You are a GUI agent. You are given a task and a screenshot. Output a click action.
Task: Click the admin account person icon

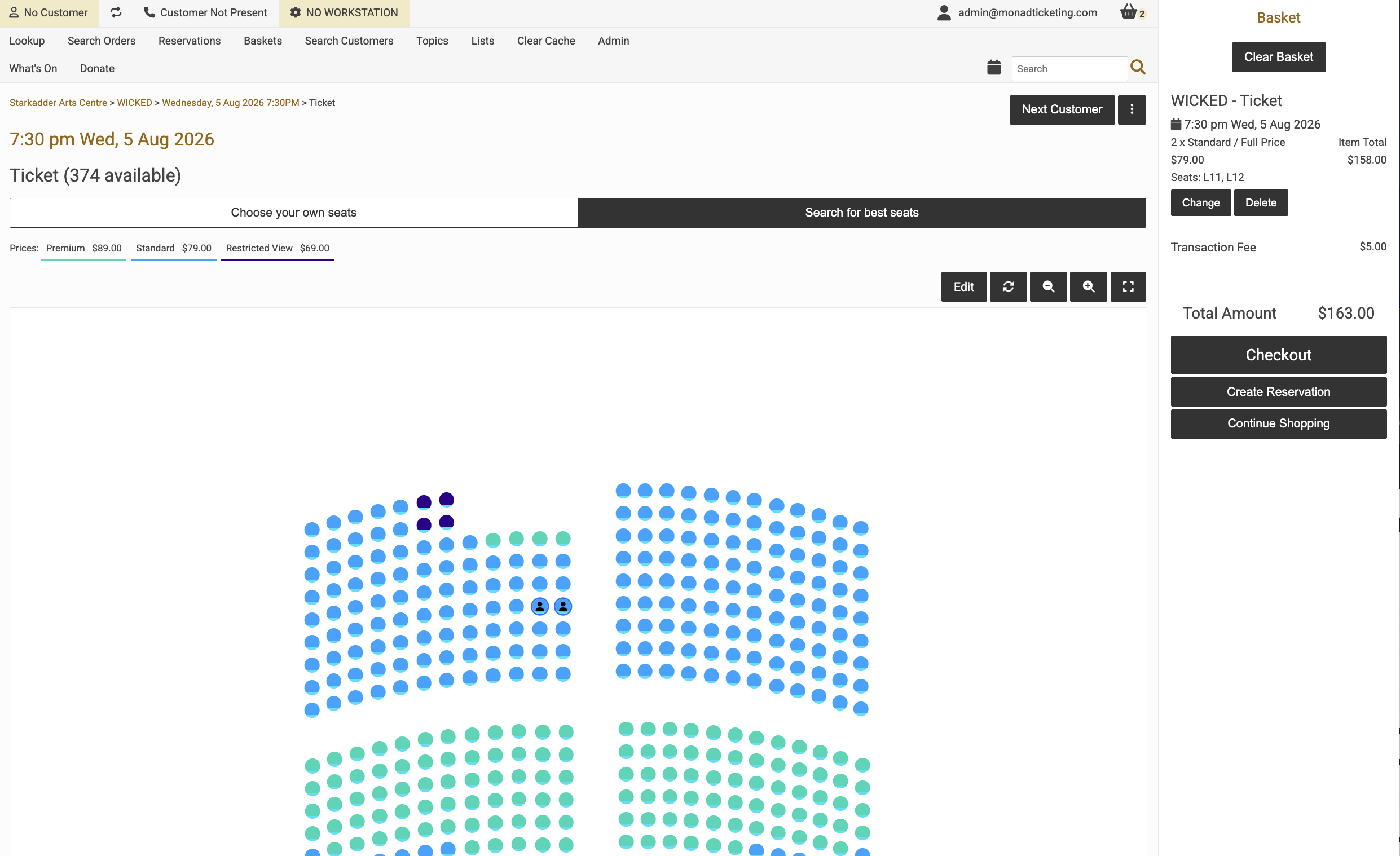(943, 12)
